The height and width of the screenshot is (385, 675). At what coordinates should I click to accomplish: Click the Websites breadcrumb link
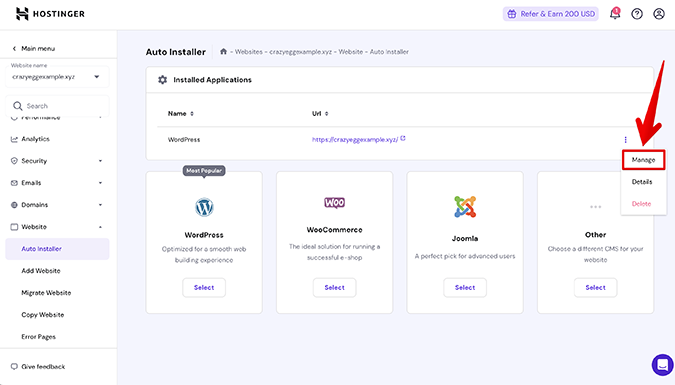(x=248, y=52)
